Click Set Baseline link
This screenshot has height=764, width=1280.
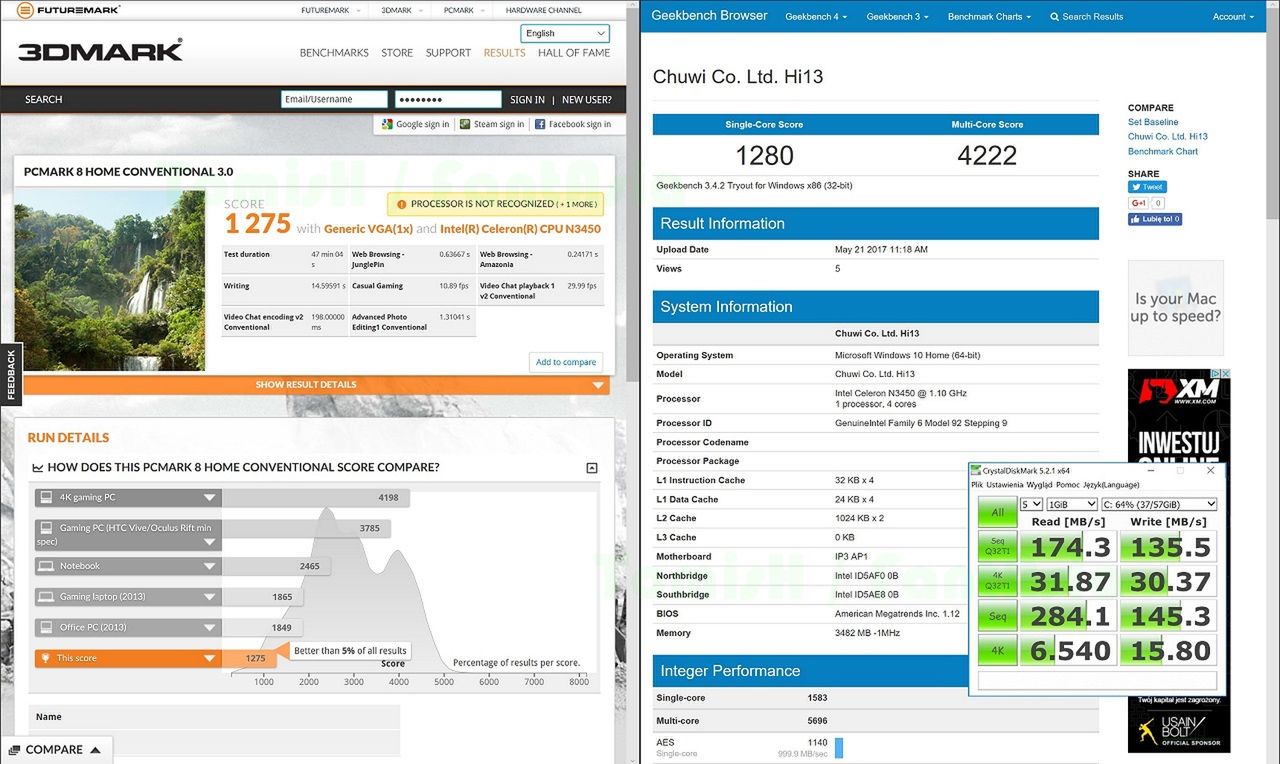pyautogui.click(x=1153, y=122)
